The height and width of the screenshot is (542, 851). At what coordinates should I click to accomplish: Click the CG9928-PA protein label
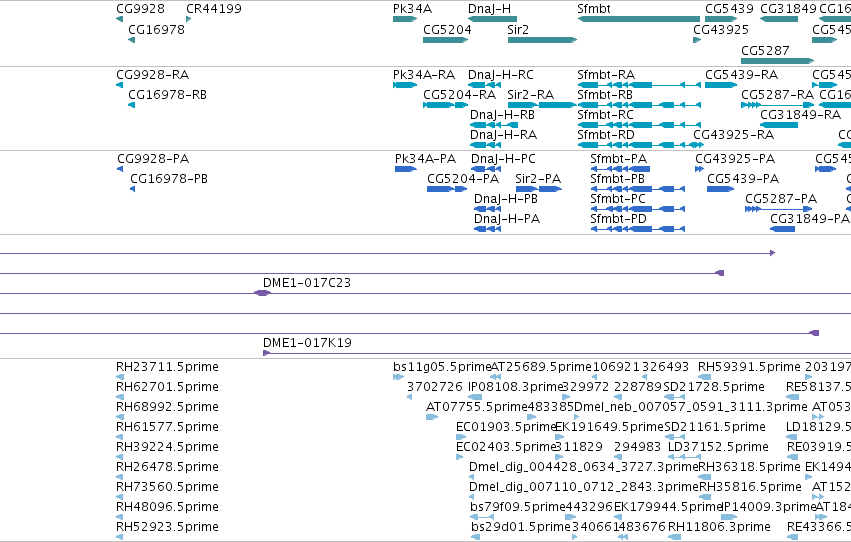[153, 158]
